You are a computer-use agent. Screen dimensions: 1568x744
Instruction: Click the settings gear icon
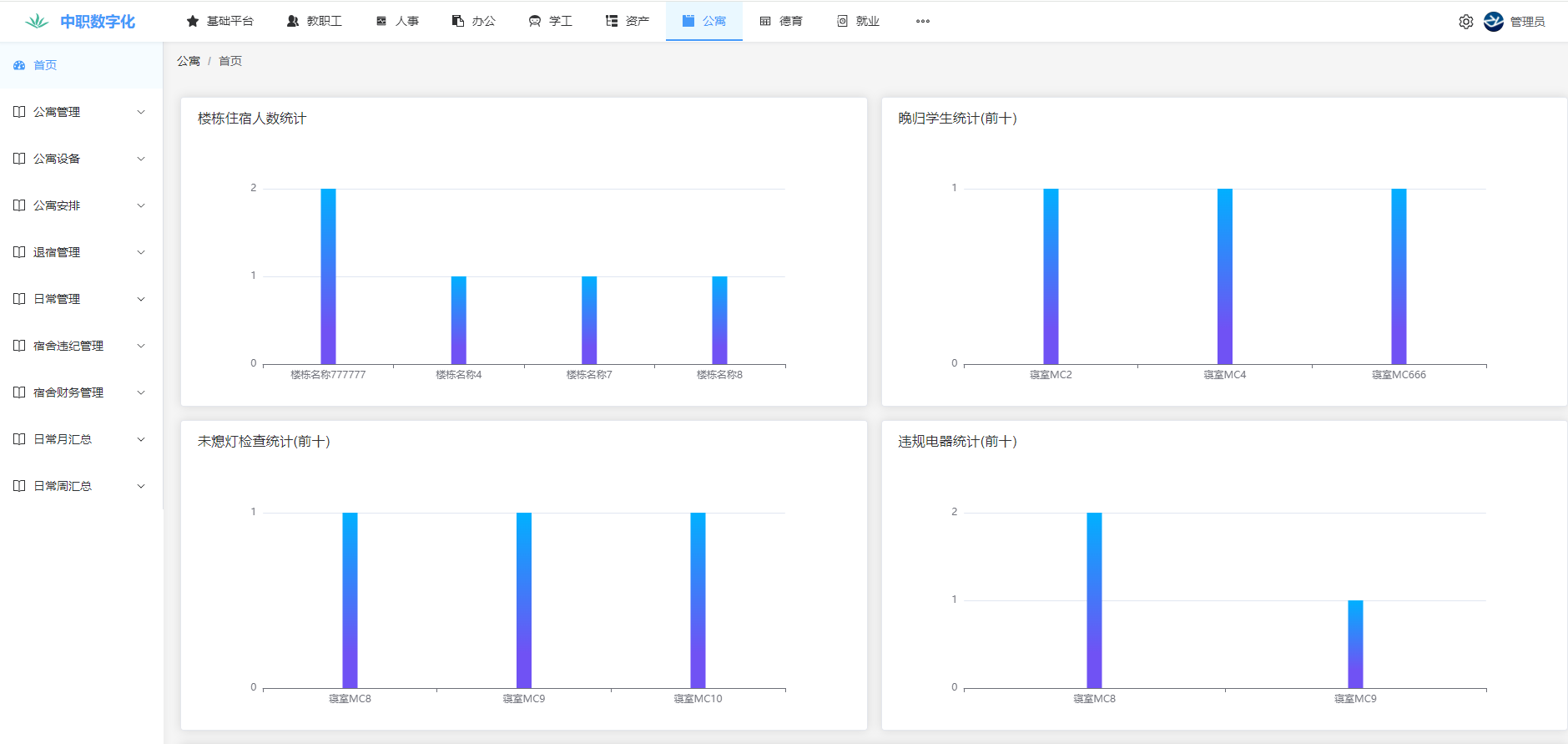coord(1465,22)
